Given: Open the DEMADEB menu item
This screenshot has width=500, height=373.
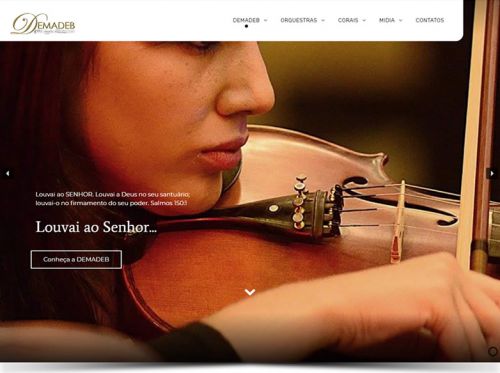Looking at the screenshot, I should point(246,20).
